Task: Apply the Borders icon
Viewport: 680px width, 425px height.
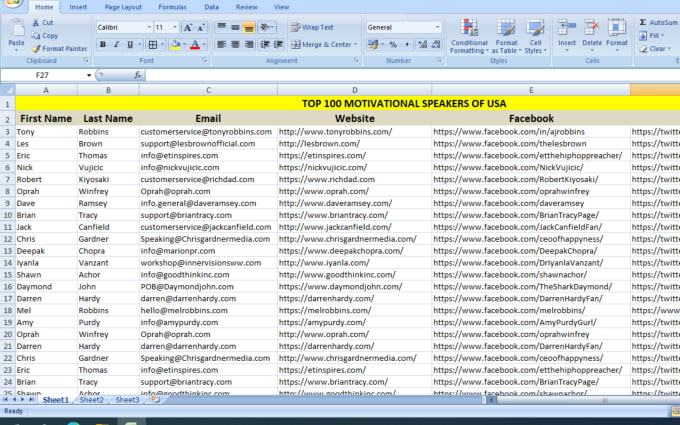Action: (x=153, y=44)
